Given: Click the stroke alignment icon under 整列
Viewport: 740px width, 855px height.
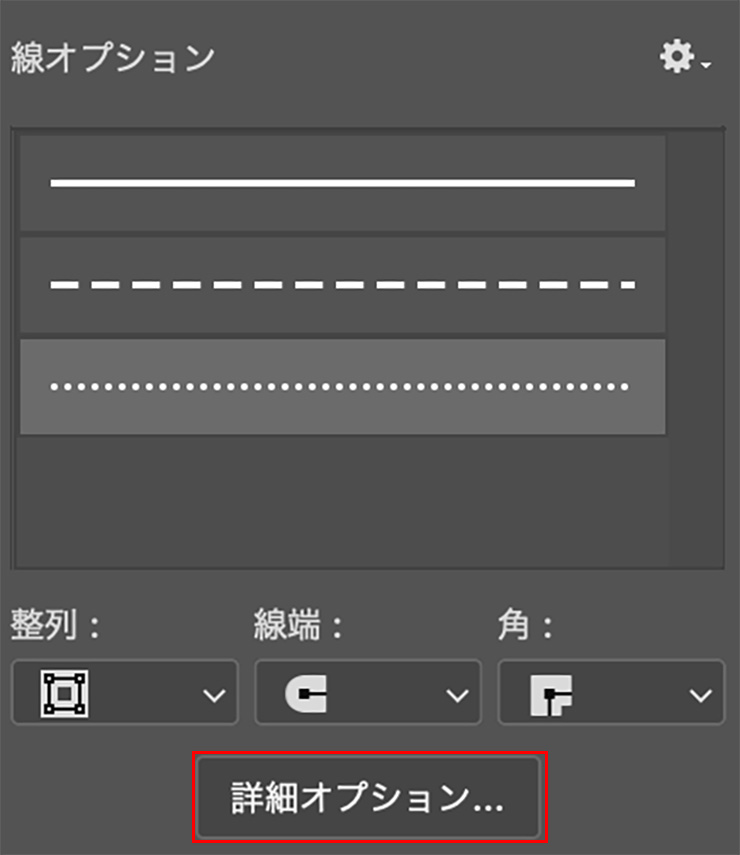Looking at the screenshot, I should tap(64, 694).
